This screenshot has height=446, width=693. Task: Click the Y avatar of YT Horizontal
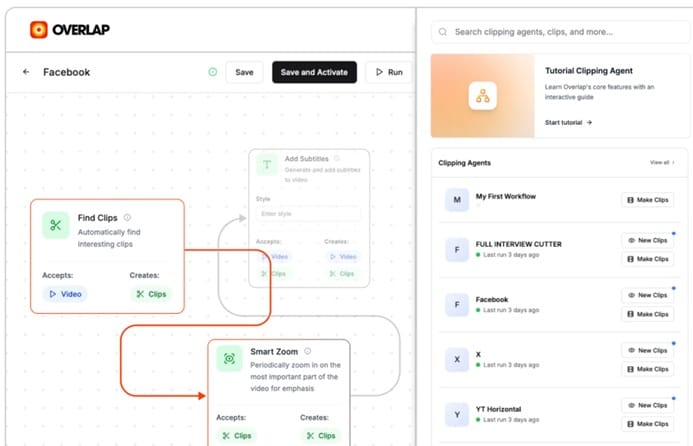(x=457, y=415)
